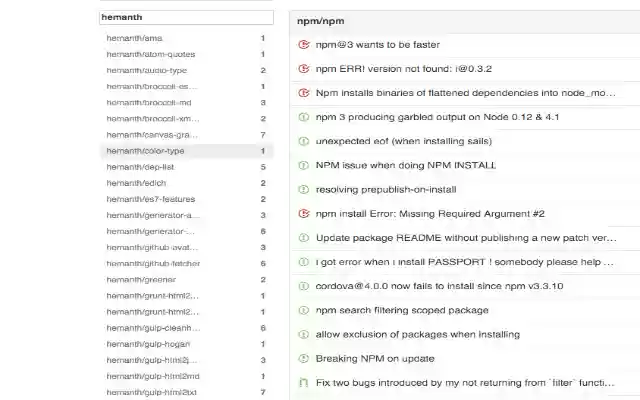
Task: Click pull request icon beside "Fix two bugs introduced"
Action: click(x=304, y=382)
